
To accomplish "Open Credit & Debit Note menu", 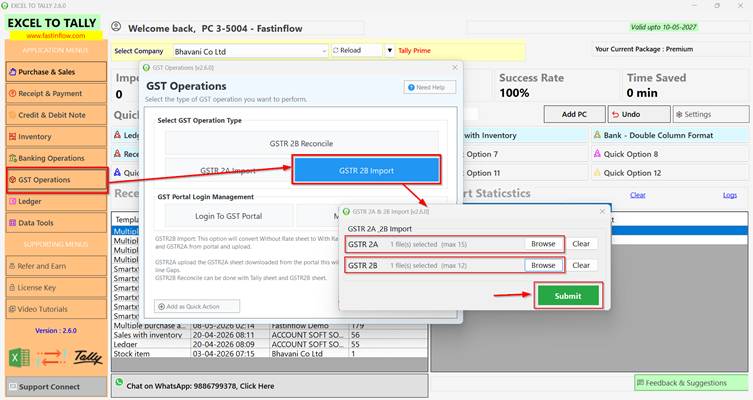I will [x=56, y=115].
